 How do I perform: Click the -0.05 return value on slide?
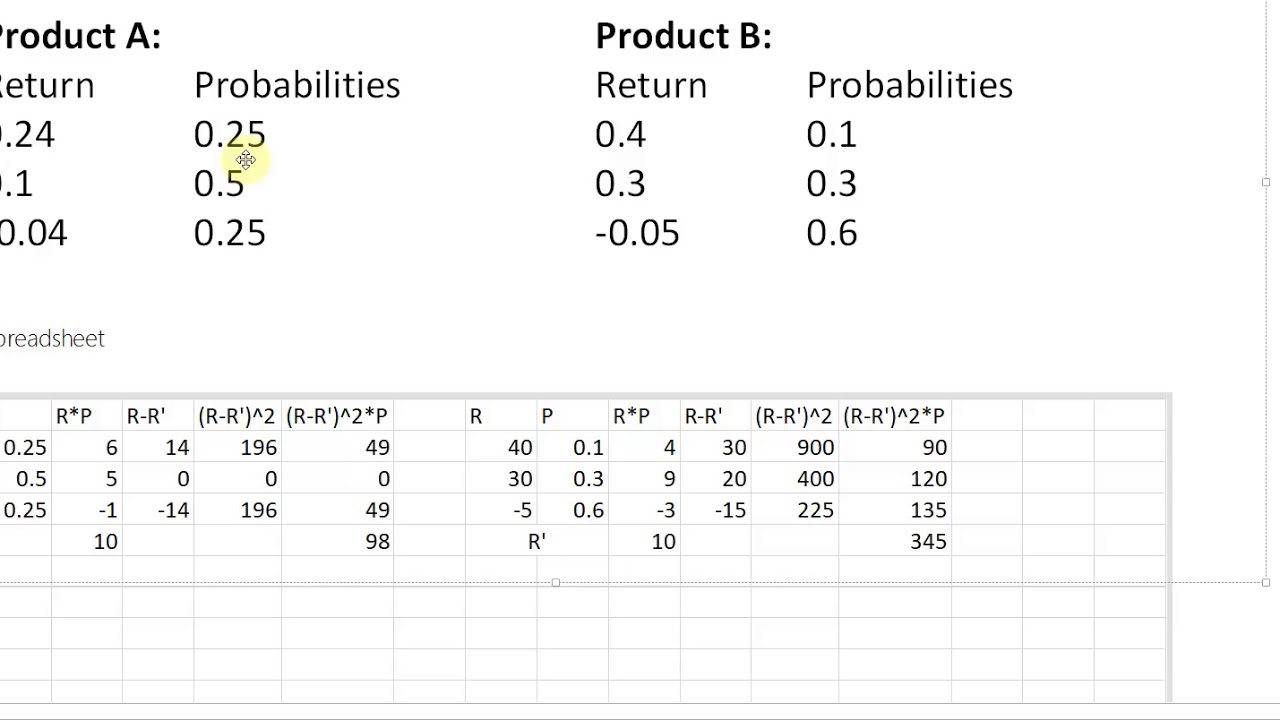pyautogui.click(x=637, y=233)
